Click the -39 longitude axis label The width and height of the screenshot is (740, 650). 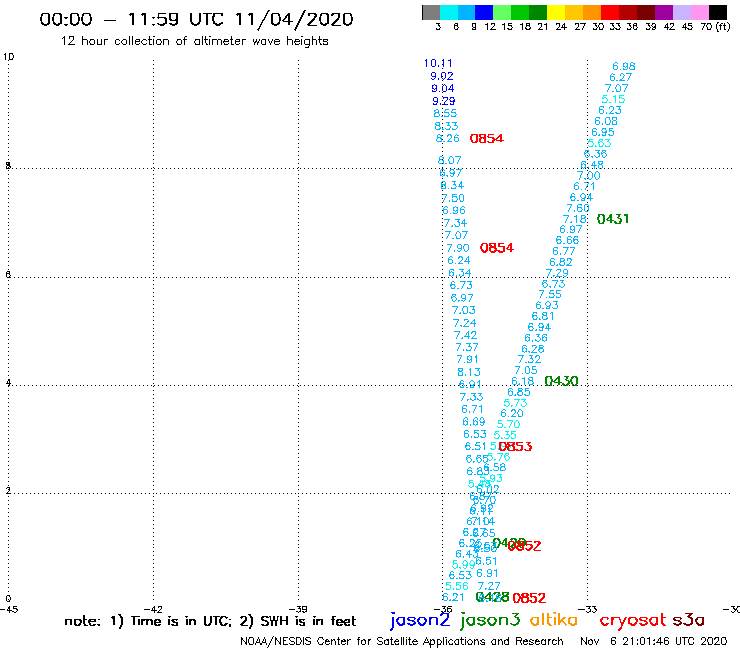298,609
